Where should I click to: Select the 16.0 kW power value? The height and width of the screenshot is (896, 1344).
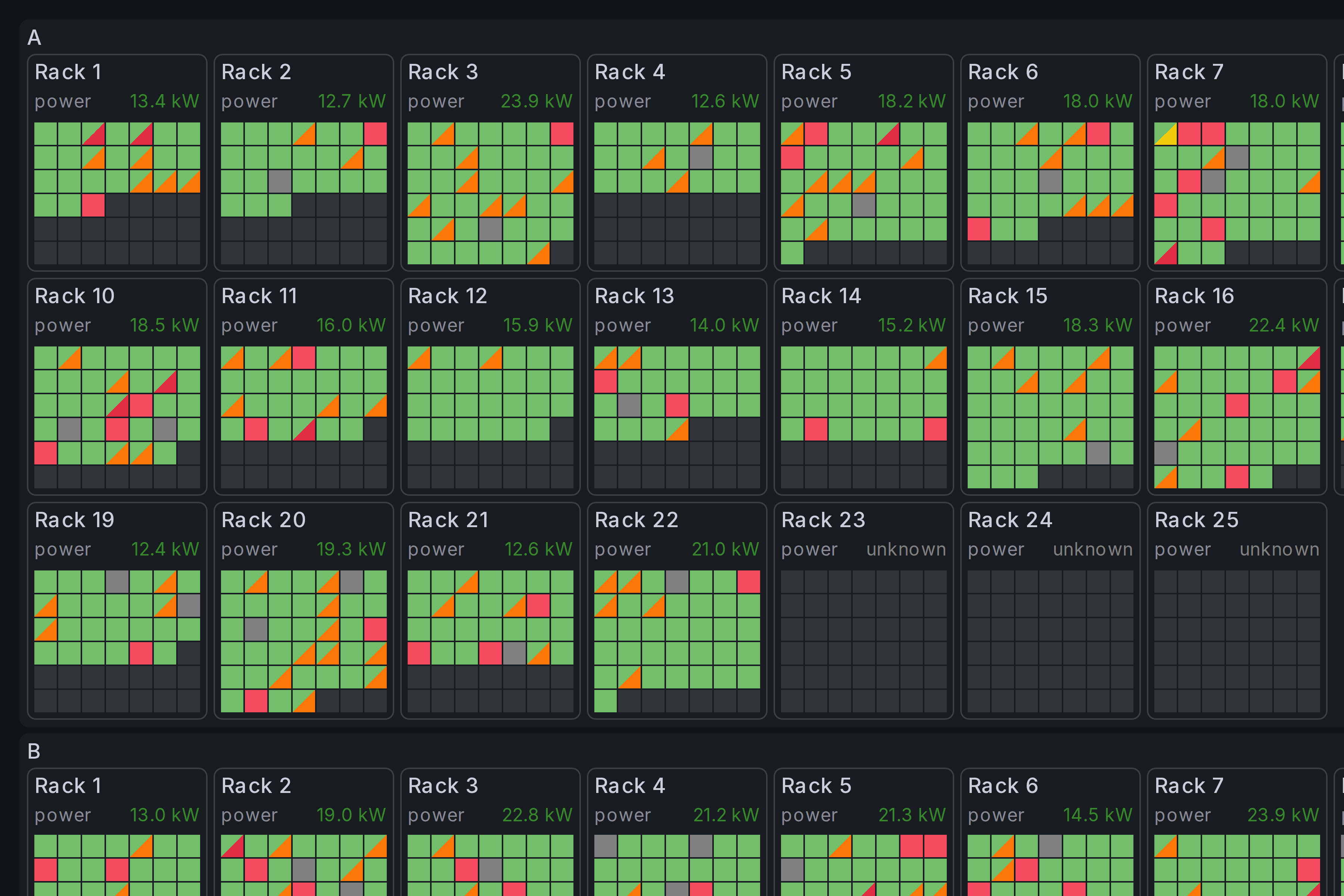tap(351, 325)
